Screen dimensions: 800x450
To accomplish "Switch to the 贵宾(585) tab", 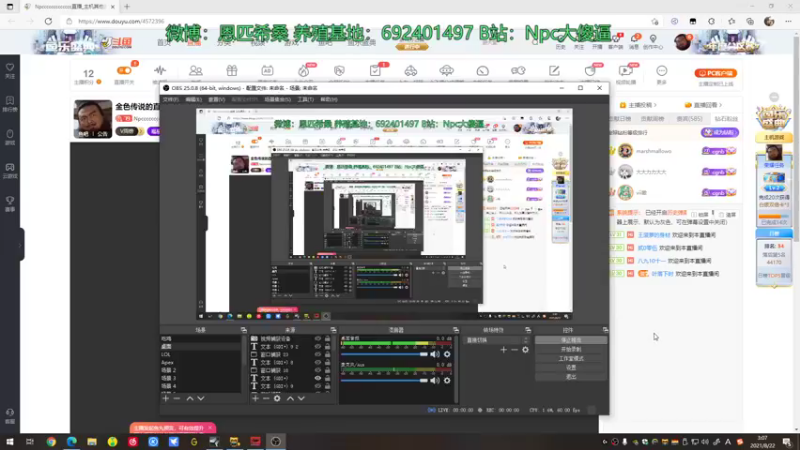I will 689,119.
